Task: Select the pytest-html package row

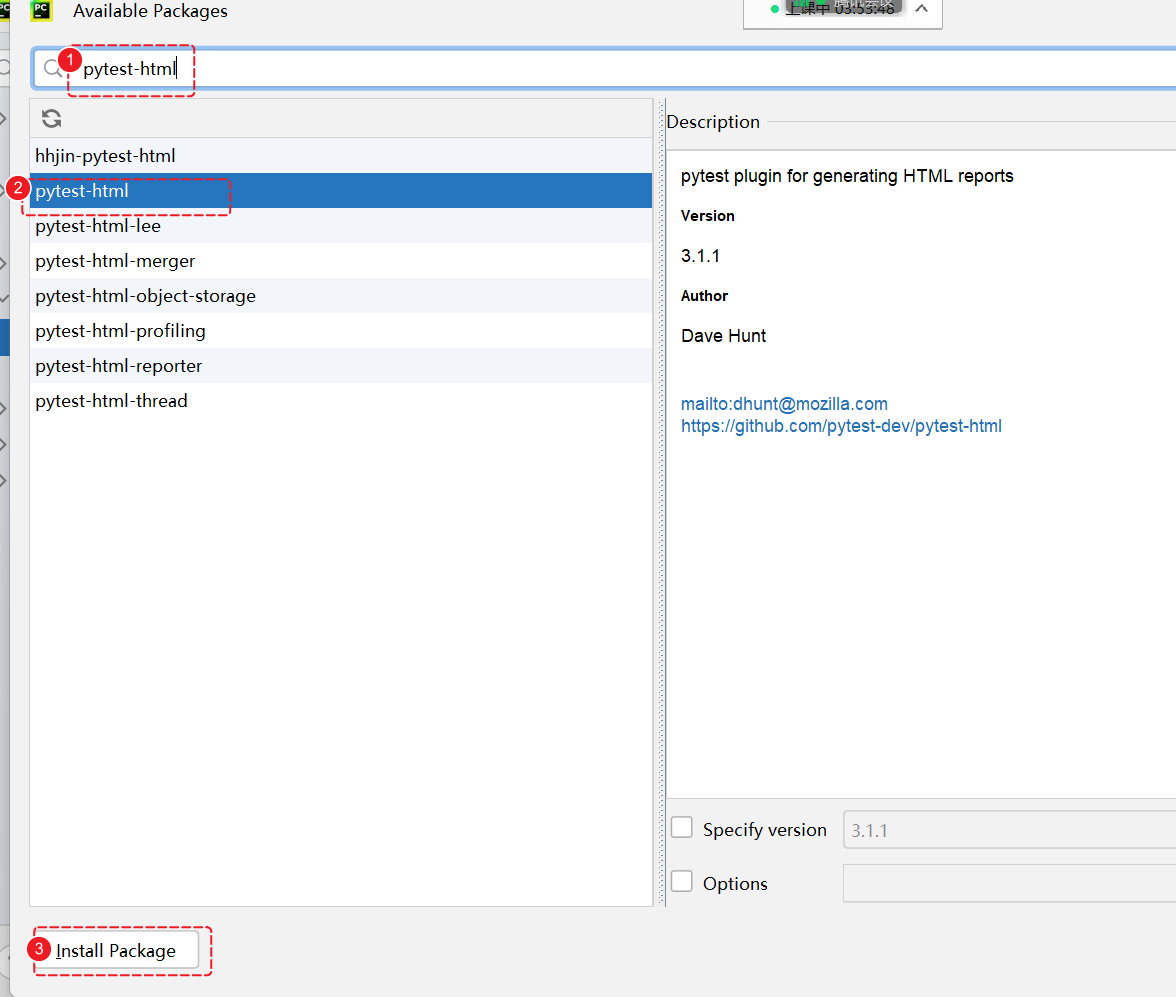Action: coord(341,191)
